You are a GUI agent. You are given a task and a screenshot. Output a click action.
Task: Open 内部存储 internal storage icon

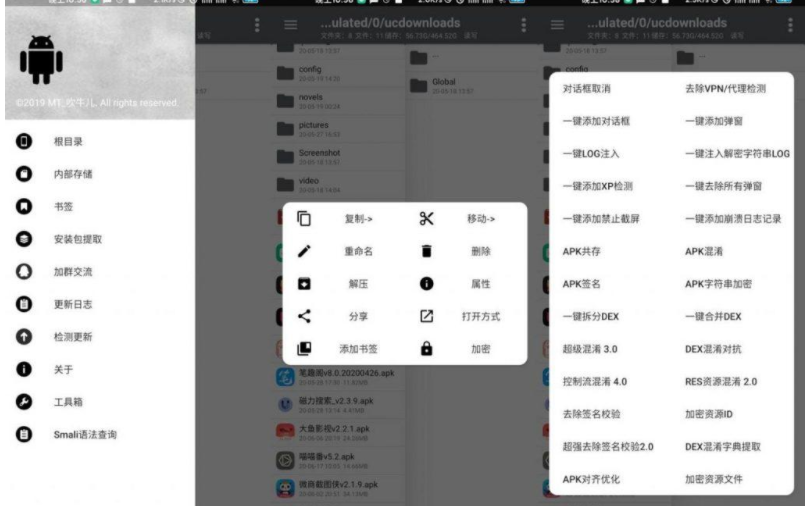click(24, 174)
